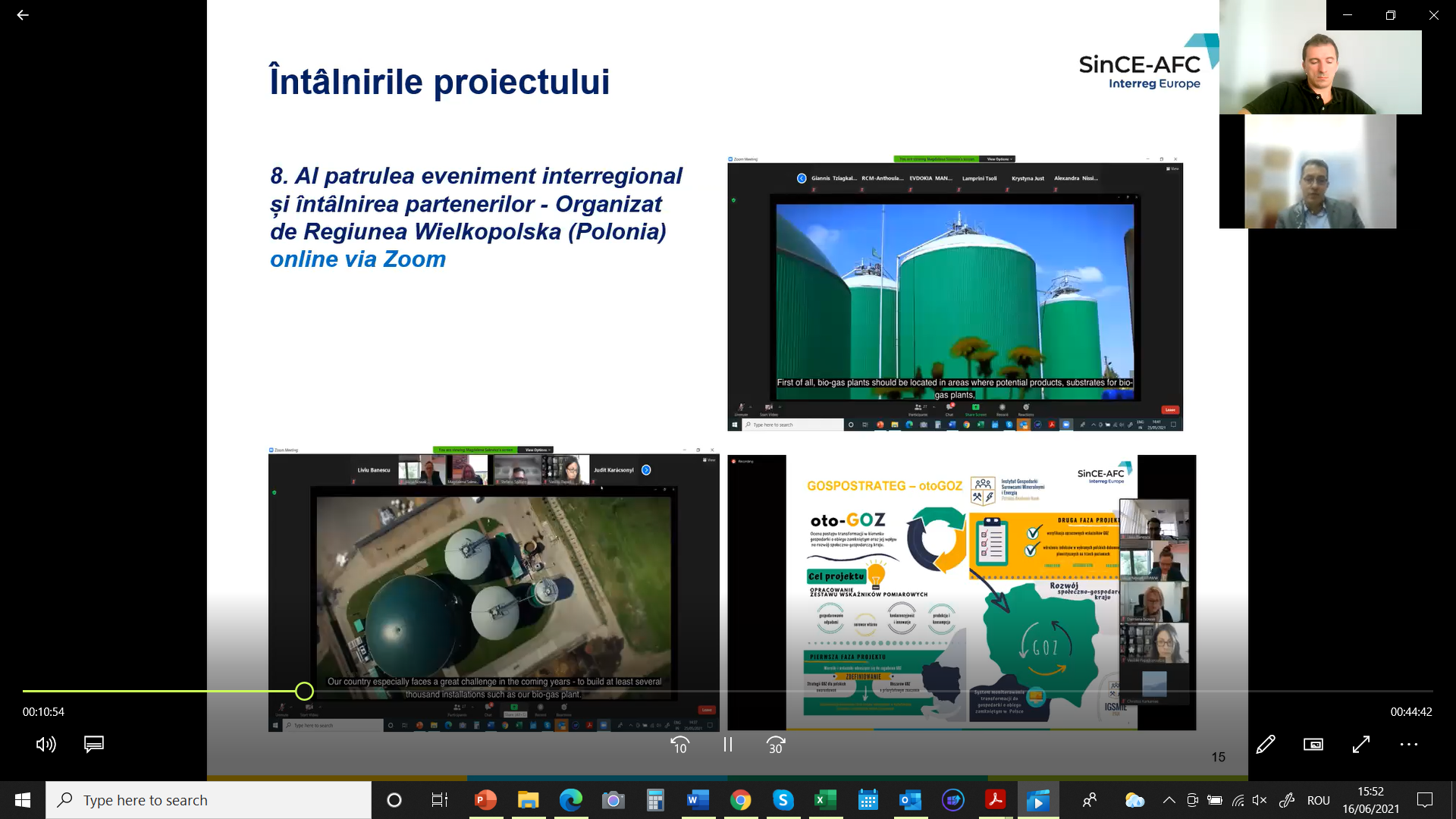Switch to Excel on the taskbar
1456x819 pixels.
(825, 800)
